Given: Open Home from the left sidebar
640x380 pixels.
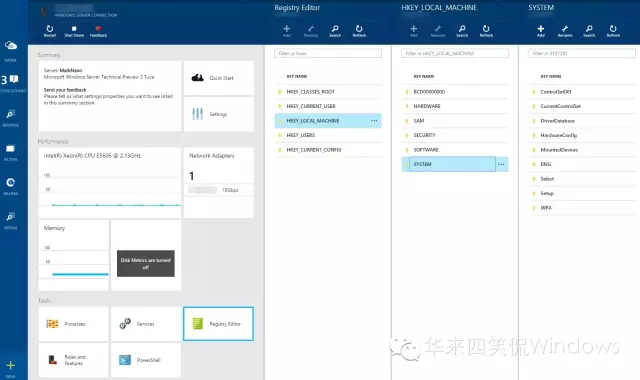Looking at the screenshot, I should pos(11,51).
